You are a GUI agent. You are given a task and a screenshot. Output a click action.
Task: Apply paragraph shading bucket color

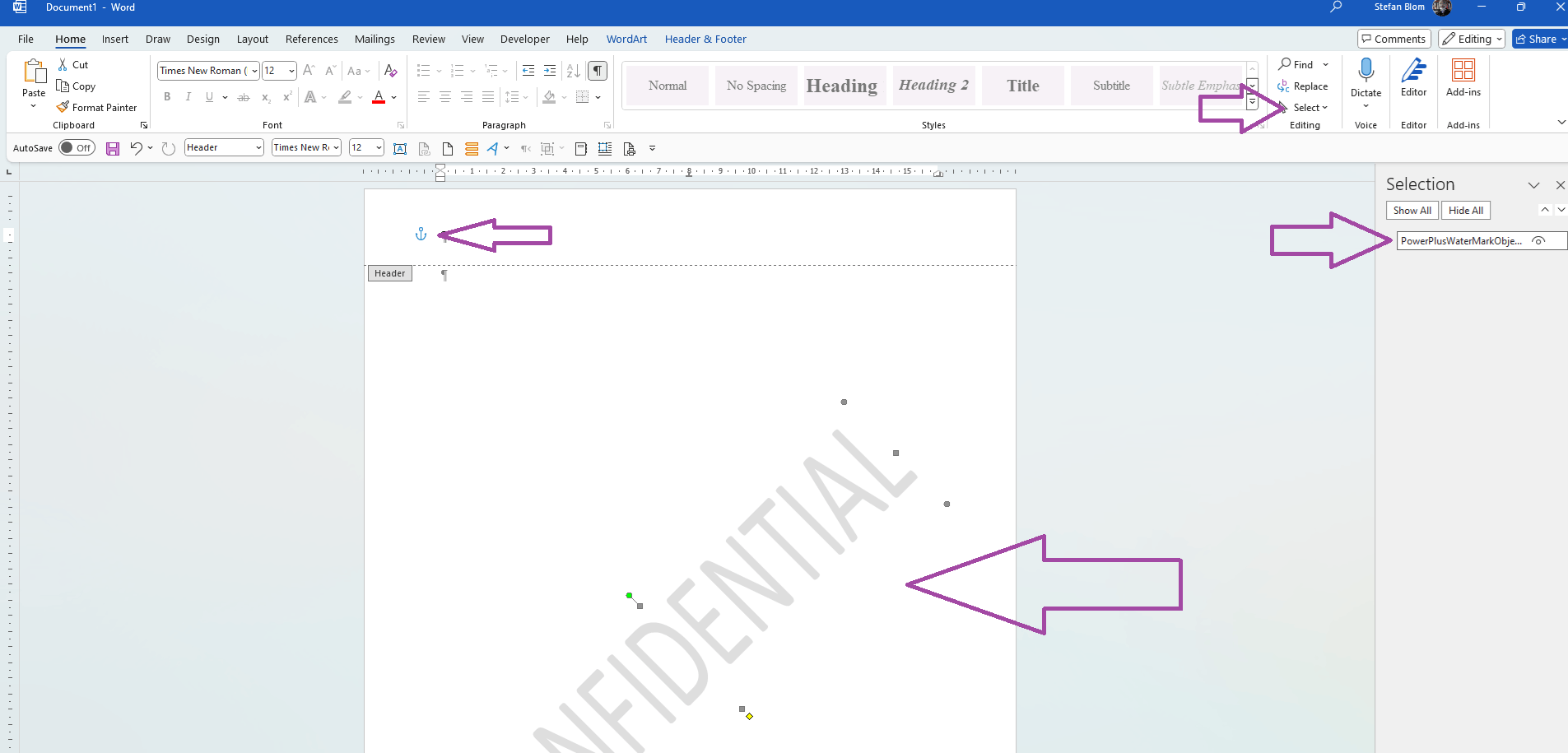pyautogui.click(x=549, y=97)
